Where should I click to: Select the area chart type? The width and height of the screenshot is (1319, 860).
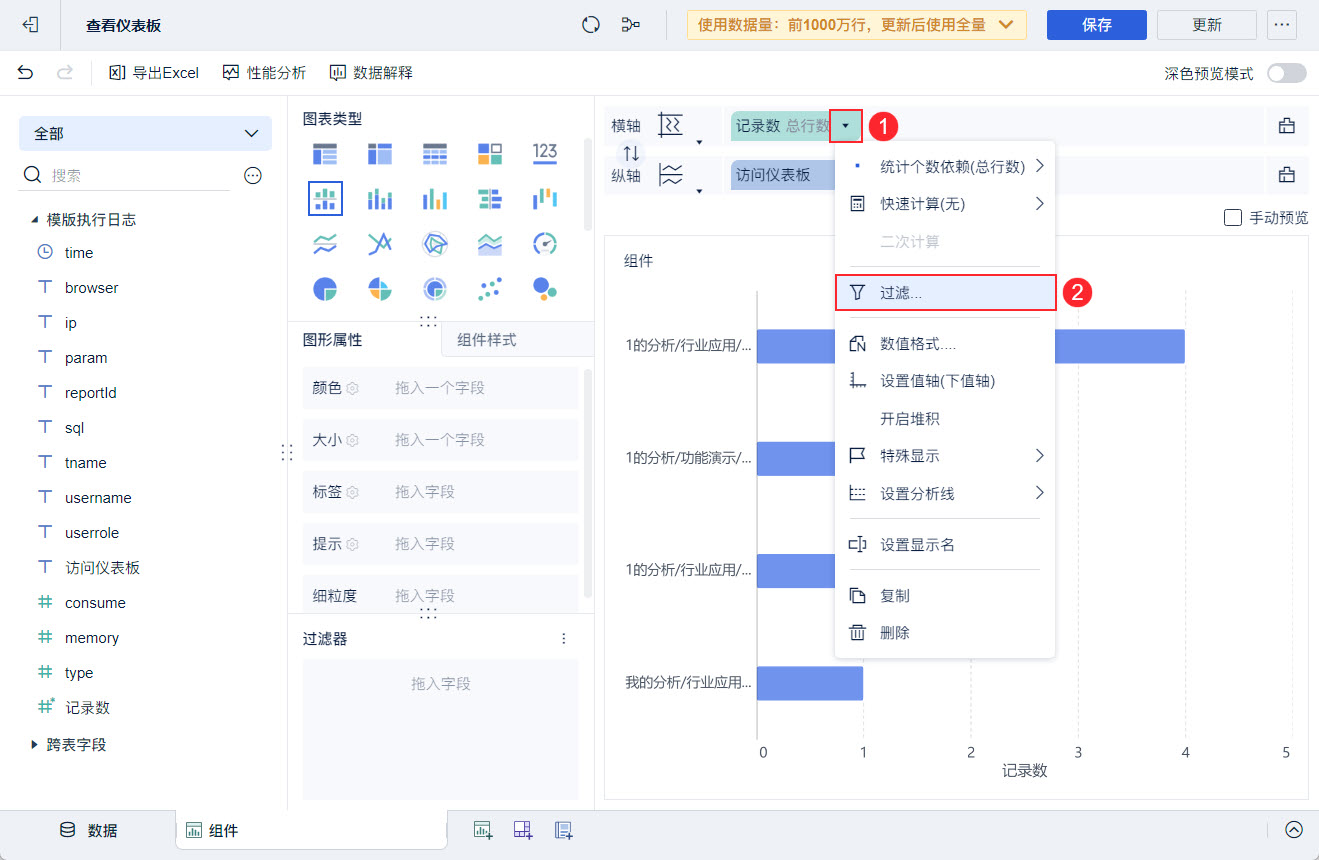(x=490, y=243)
